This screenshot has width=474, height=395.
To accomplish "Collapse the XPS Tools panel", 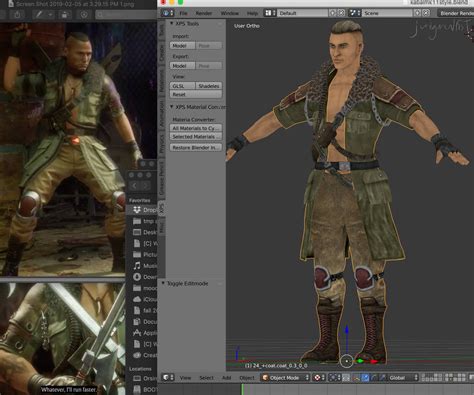I will [171, 24].
